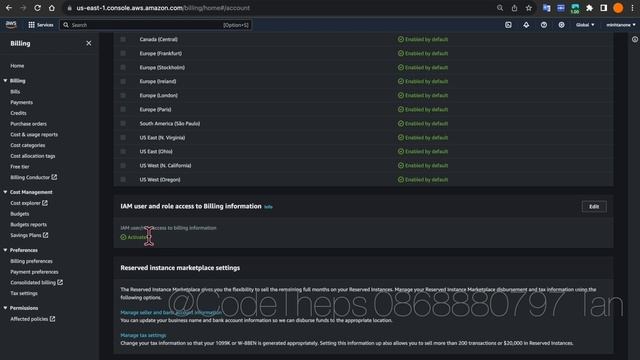Click the browser zoom magnifier icon
The width and height of the screenshot is (640, 360).
pyautogui.click(x=500, y=8)
